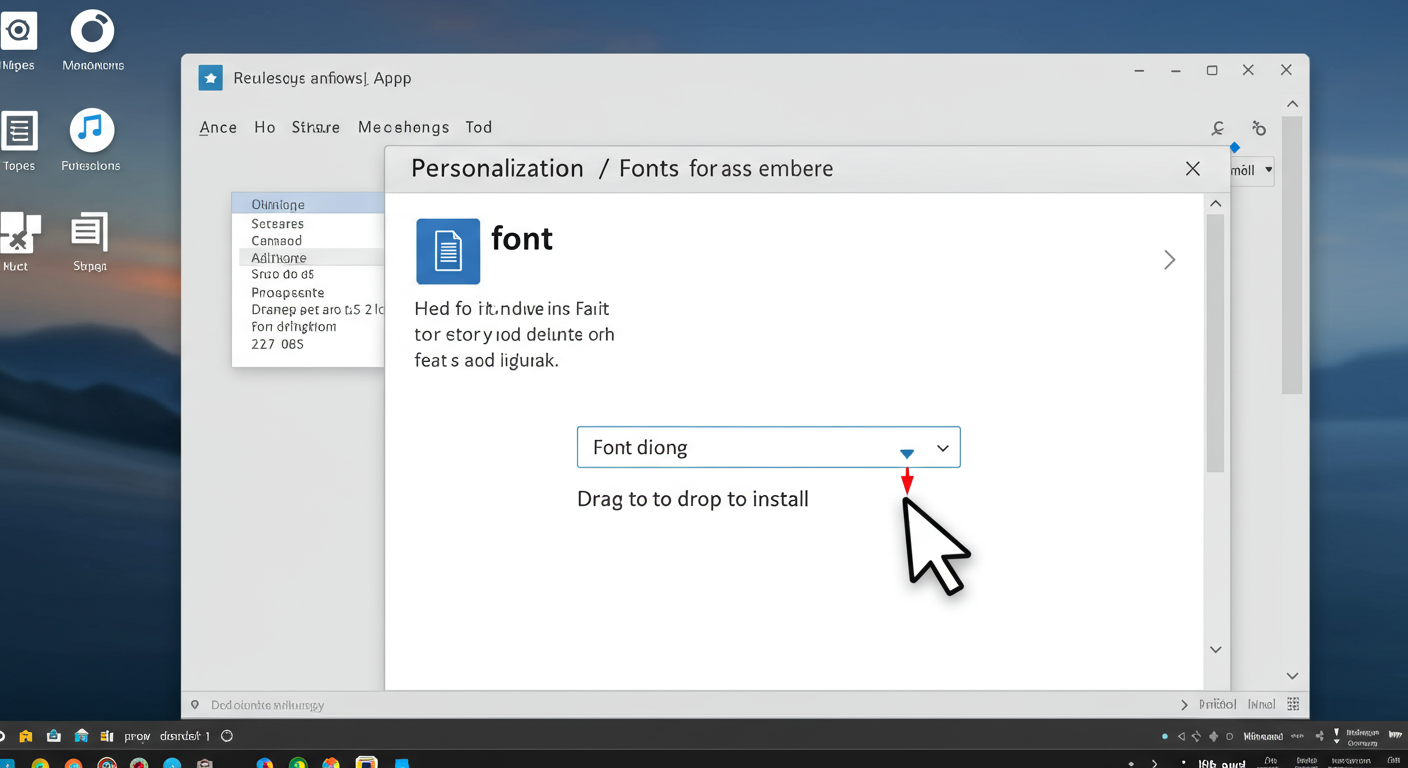Image resolution: width=1408 pixels, height=768 pixels.
Task: Click the rightmost icon in the app toolbar
Action: coord(1259,128)
